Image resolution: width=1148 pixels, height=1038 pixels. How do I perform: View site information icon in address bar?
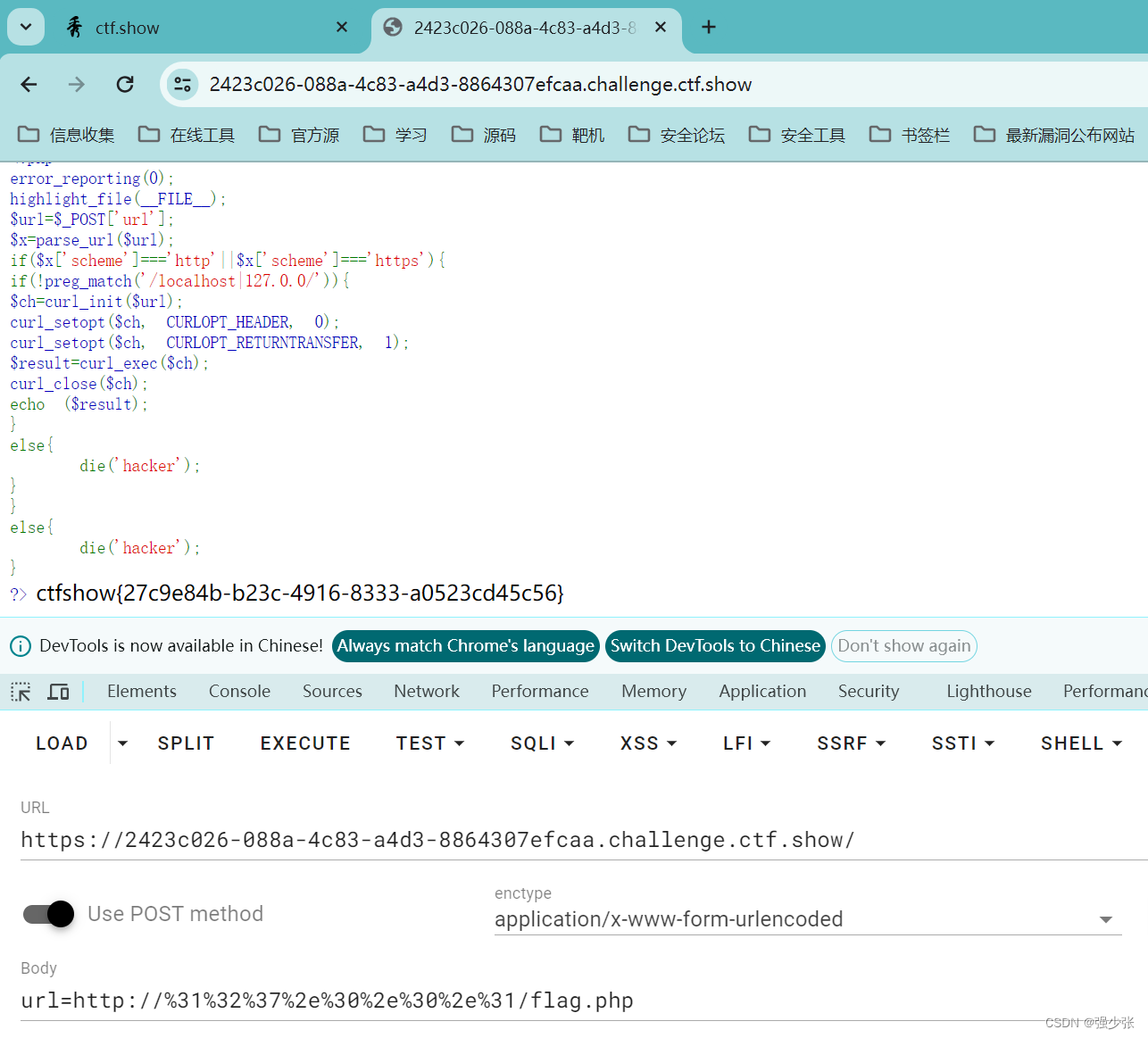coord(183,84)
